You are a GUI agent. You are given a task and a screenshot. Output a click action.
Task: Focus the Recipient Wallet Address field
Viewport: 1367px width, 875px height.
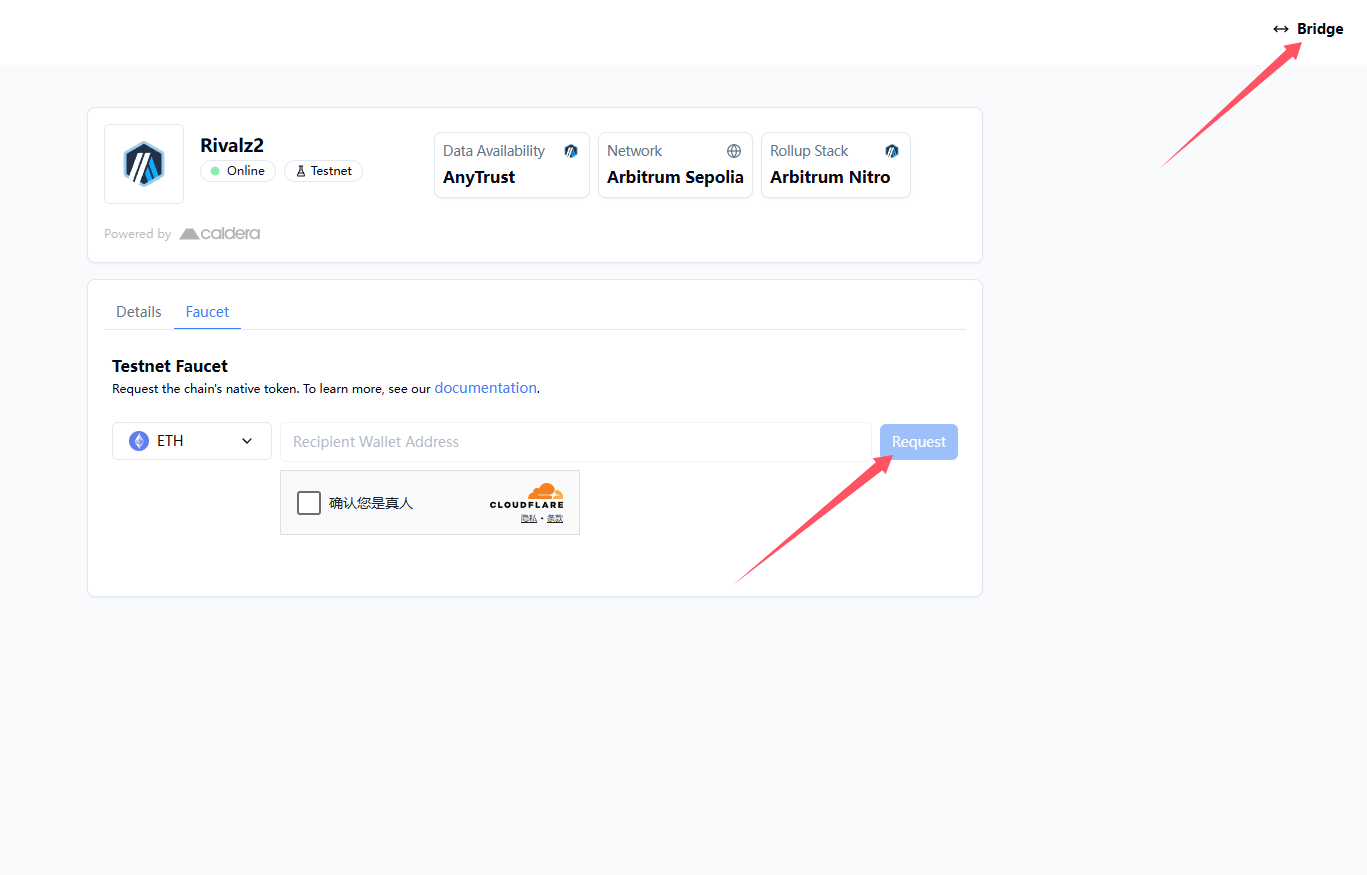tap(576, 442)
